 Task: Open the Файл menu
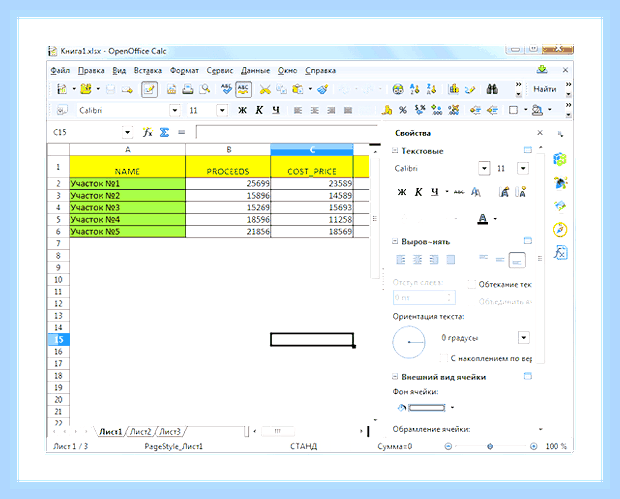(60, 70)
